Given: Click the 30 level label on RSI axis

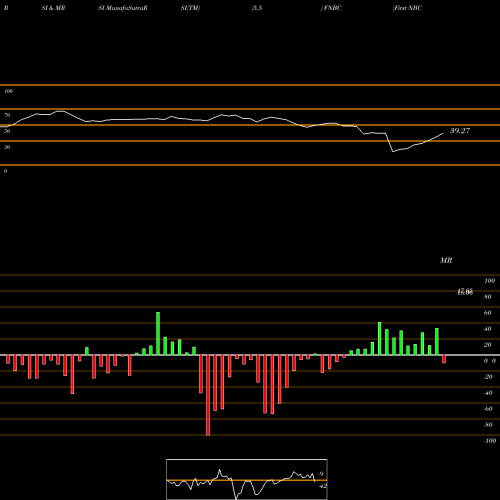Looking at the screenshot, I should point(7,147).
